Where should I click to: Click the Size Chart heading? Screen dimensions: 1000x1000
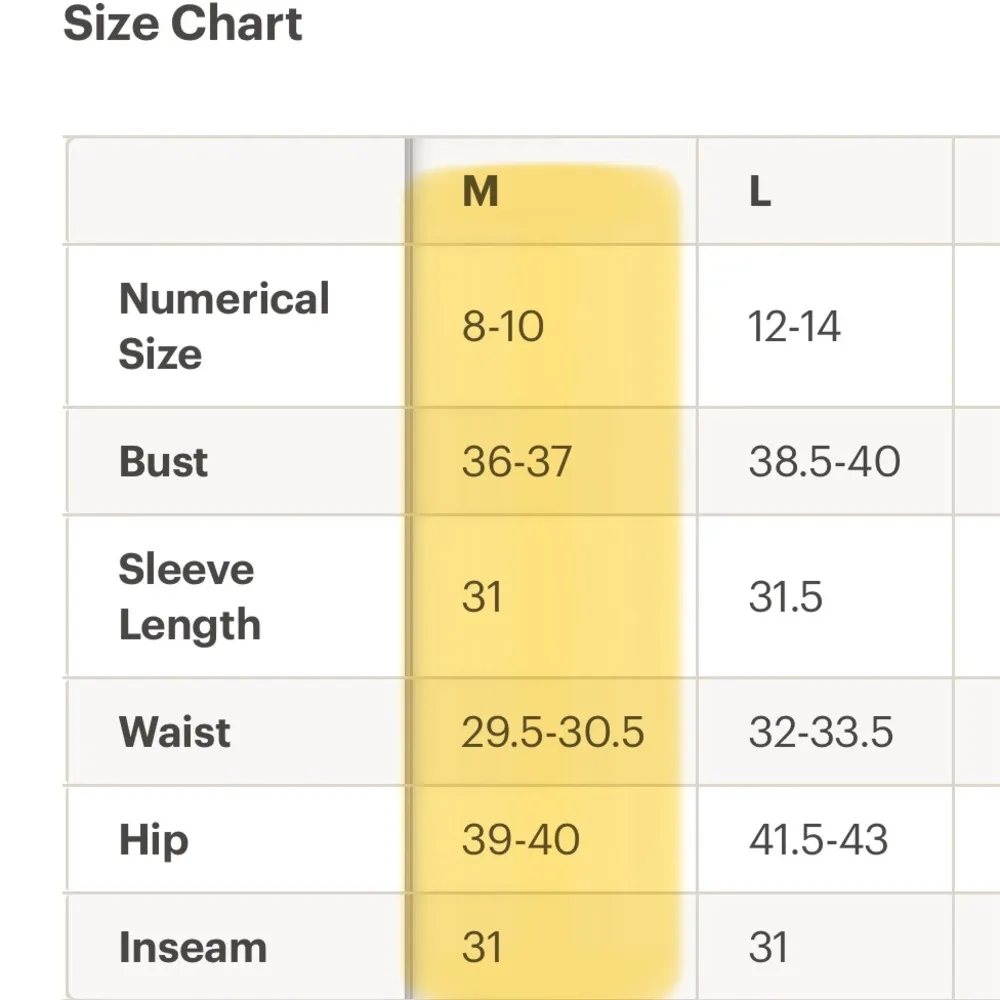tap(183, 23)
